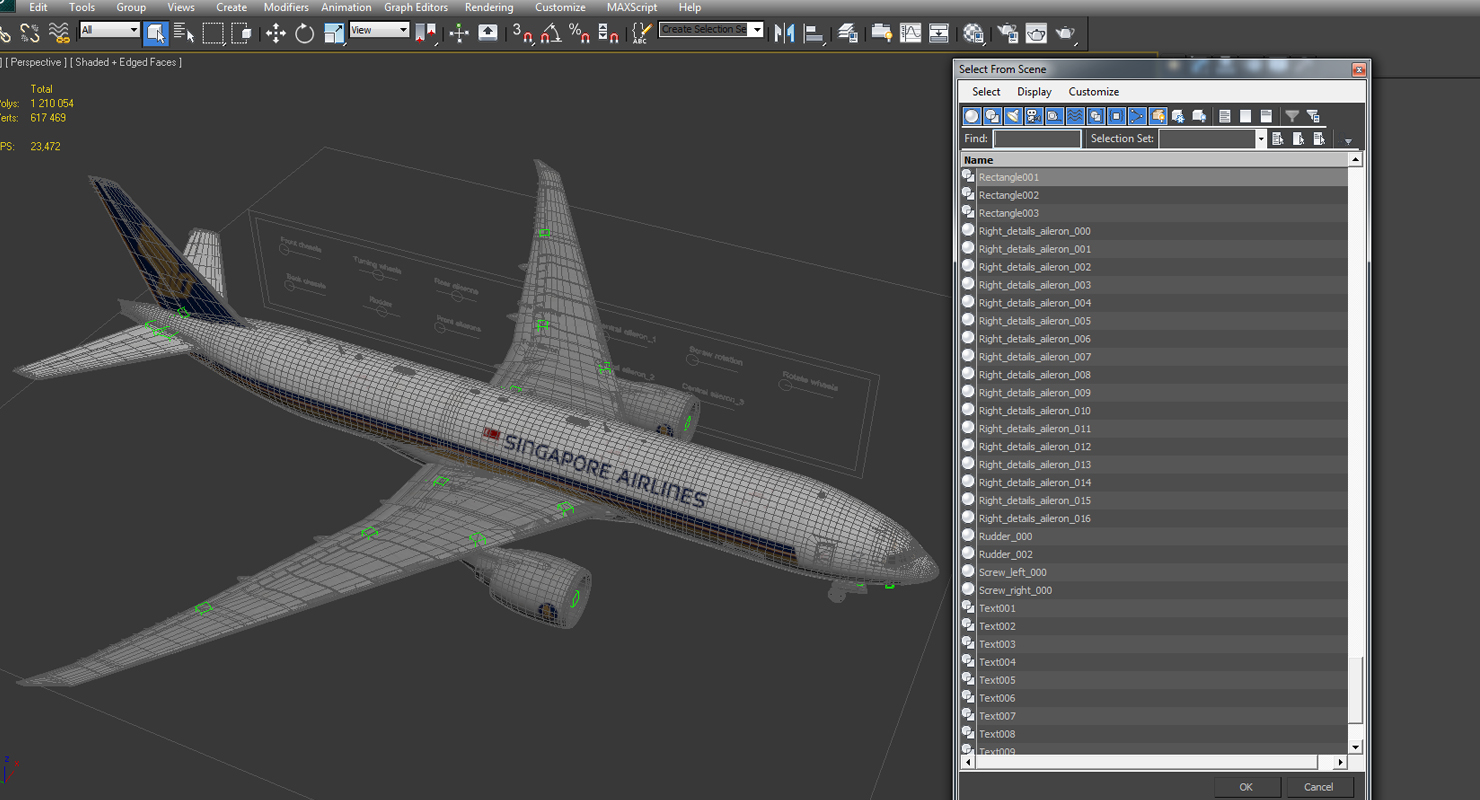Click the Align tool icon
Viewport: 1480px width, 800px height.
pos(814,33)
